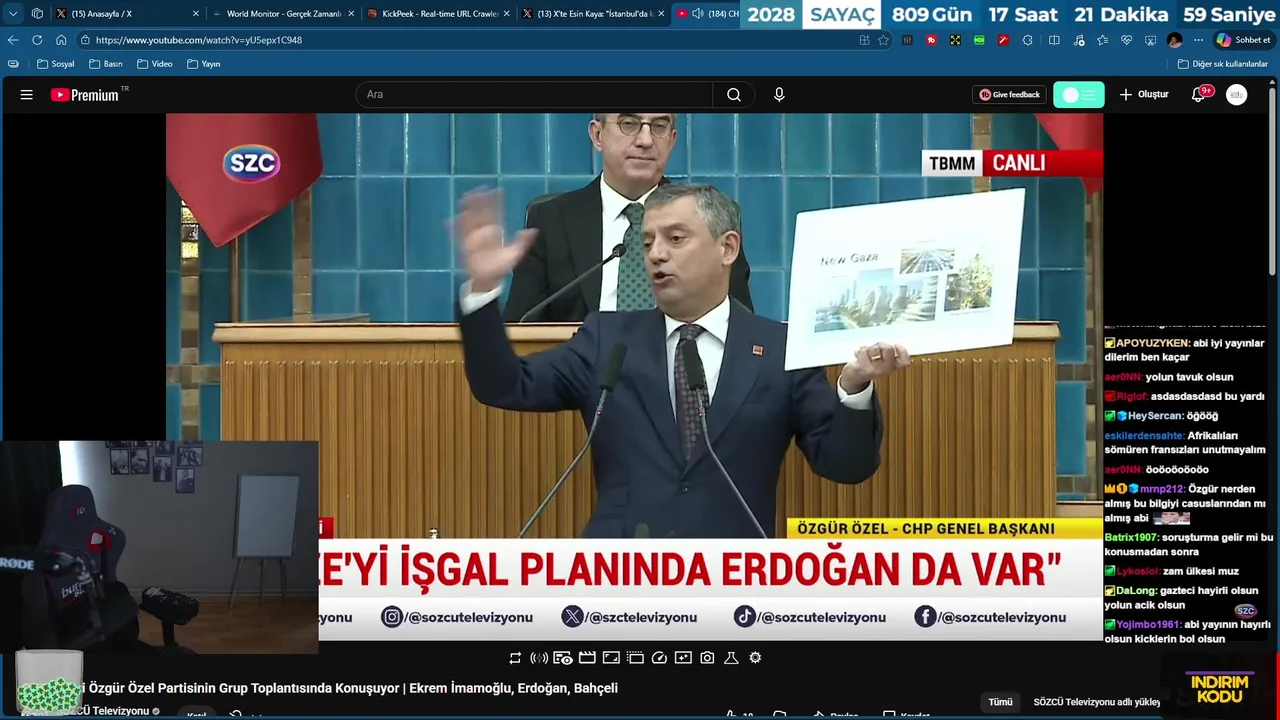The width and height of the screenshot is (1280, 720).
Task: Click the sparkle video filters icon
Action: (683, 658)
